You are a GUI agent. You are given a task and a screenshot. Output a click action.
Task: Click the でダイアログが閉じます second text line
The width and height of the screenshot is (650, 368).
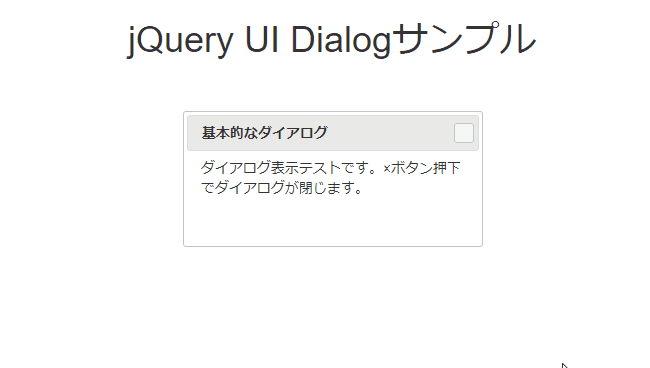tap(281, 188)
